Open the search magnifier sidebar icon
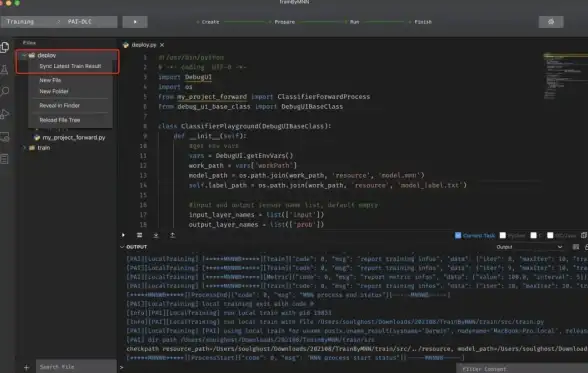The image size is (588, 373). point(4,91)
